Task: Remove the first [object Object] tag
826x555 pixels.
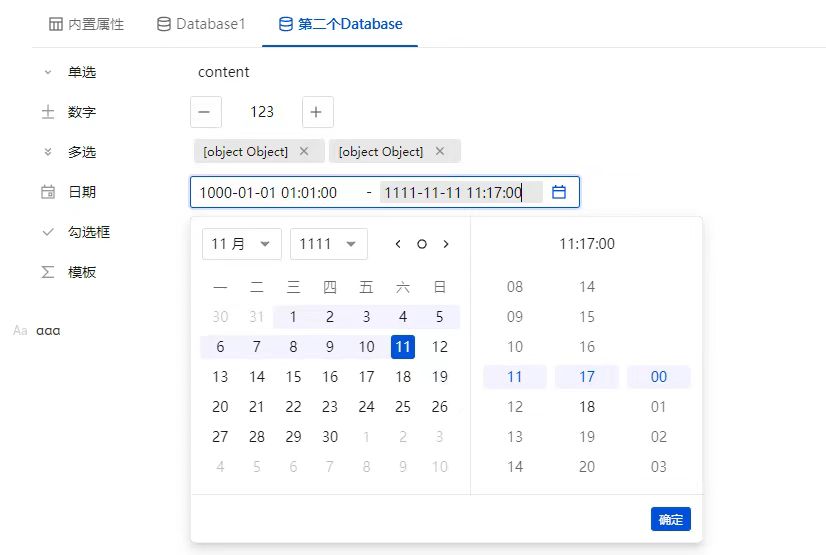Action: point(304,151)
